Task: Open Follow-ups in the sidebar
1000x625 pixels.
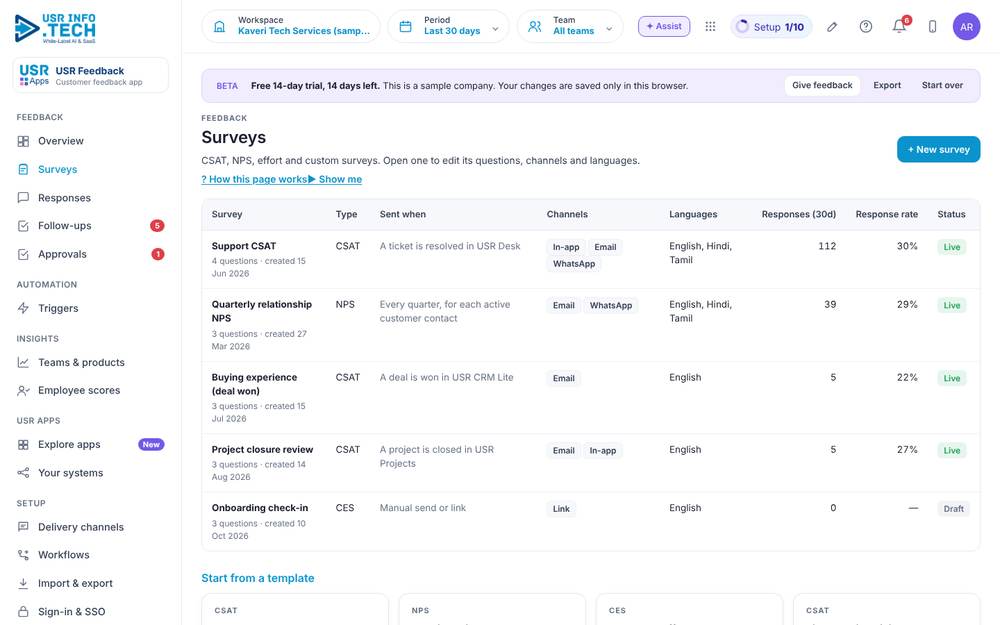Action: click(x=91, y=226)
